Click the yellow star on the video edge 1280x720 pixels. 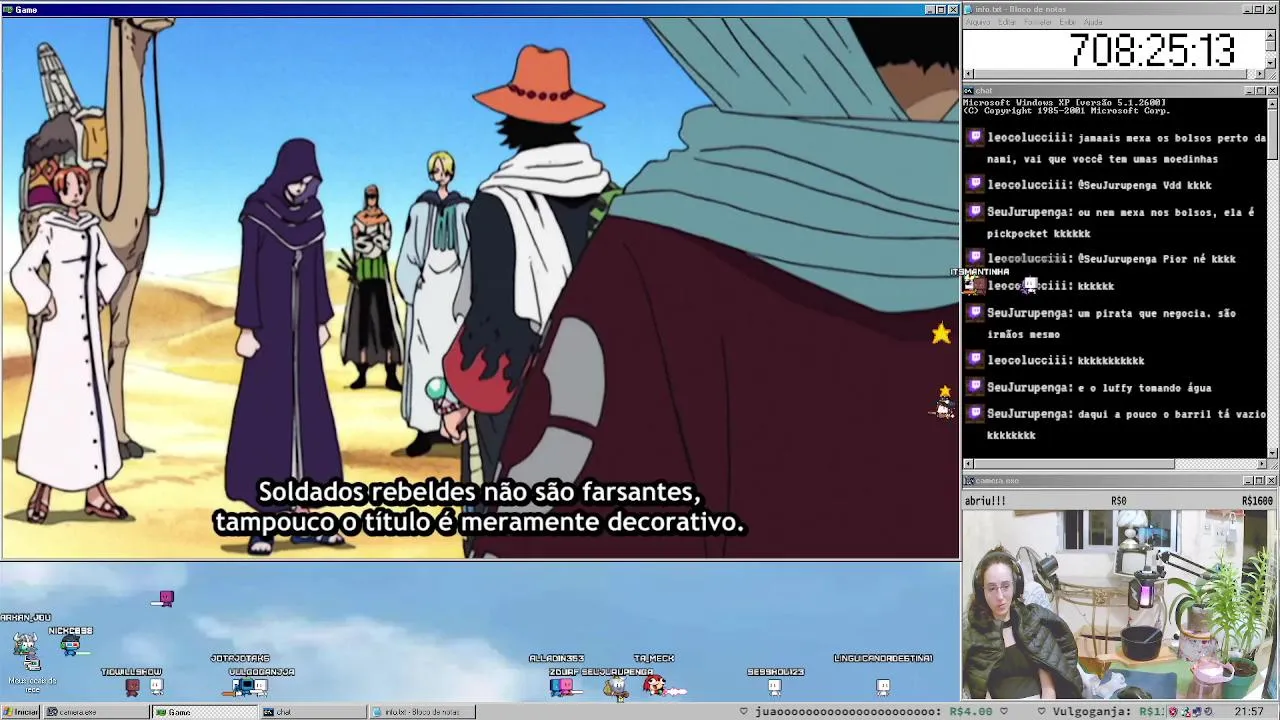tap(941, 334)
